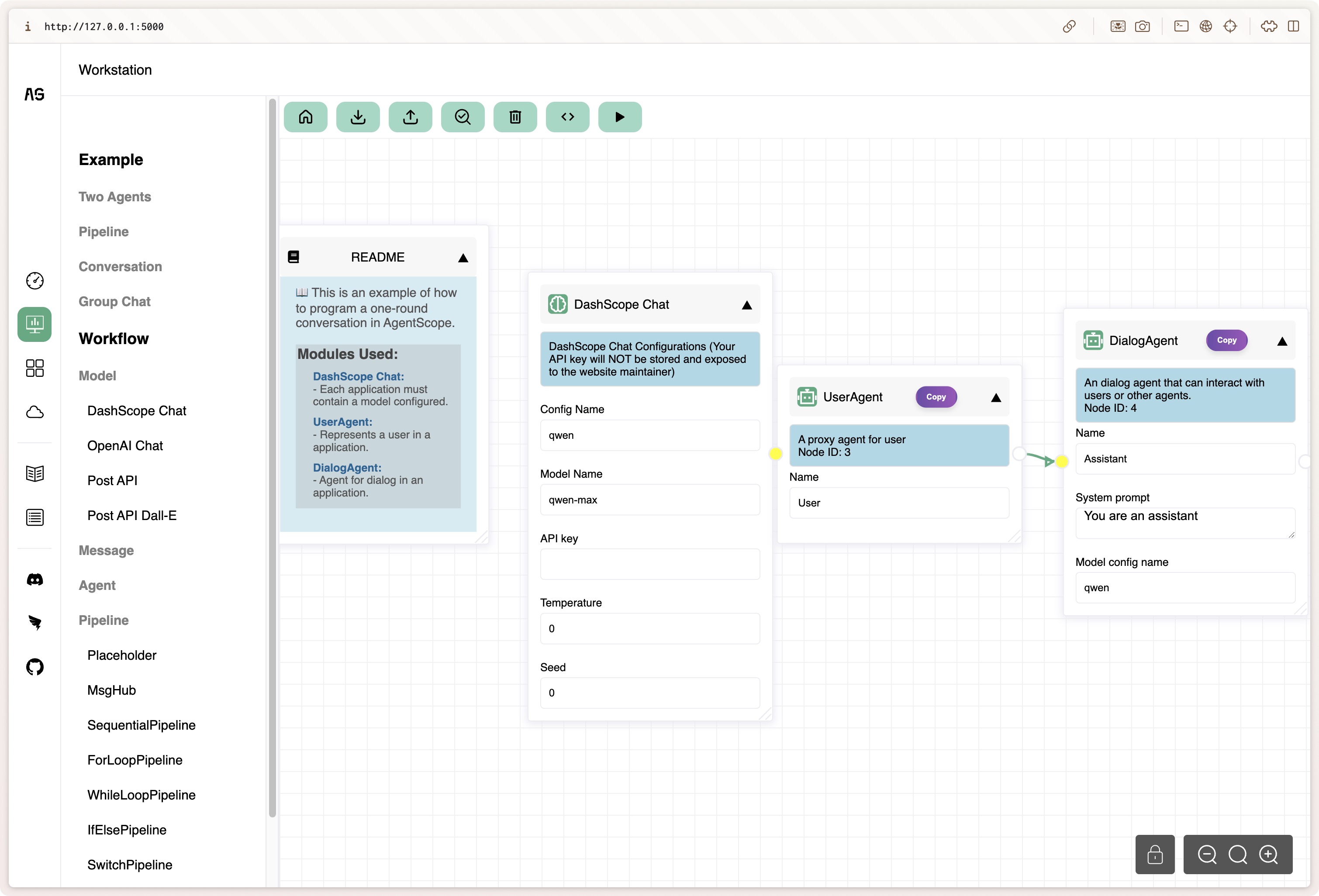Click the zoom in magnifier button
Screen dimensions: 1319x896
point(1268,854)
